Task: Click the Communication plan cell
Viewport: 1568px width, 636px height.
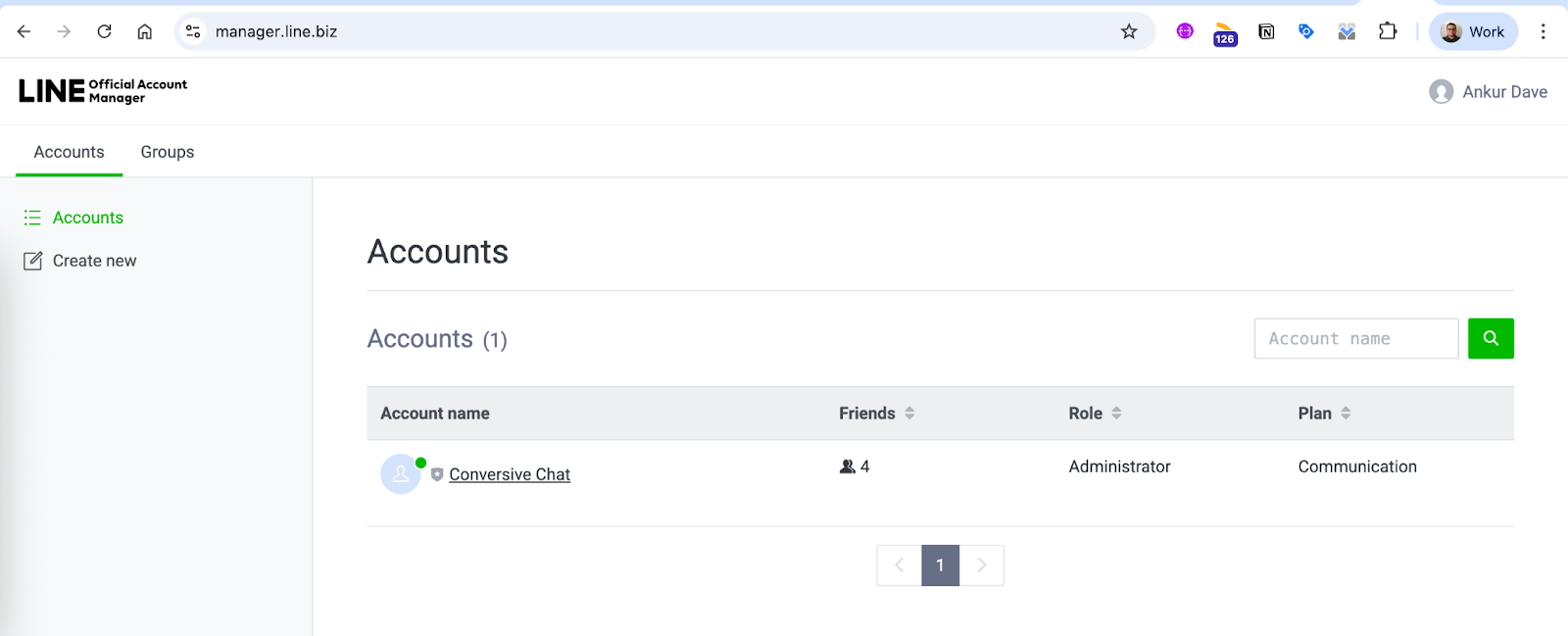Action: pyautogui.click(x=1357, y=466)
